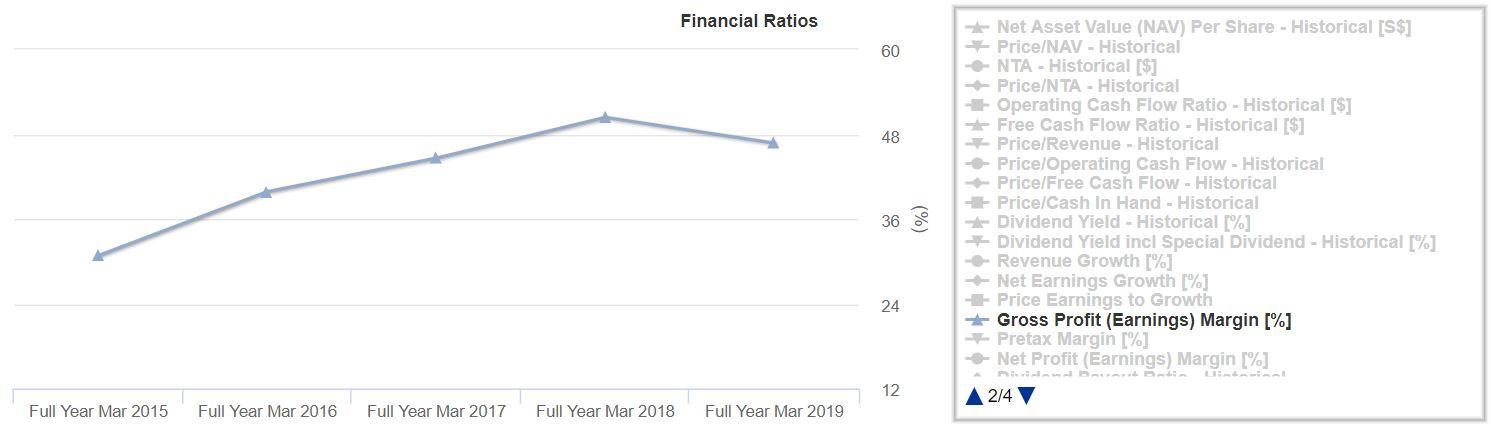Toggle the Net Profit (Earnings) Margin series

coord(1132,359)
